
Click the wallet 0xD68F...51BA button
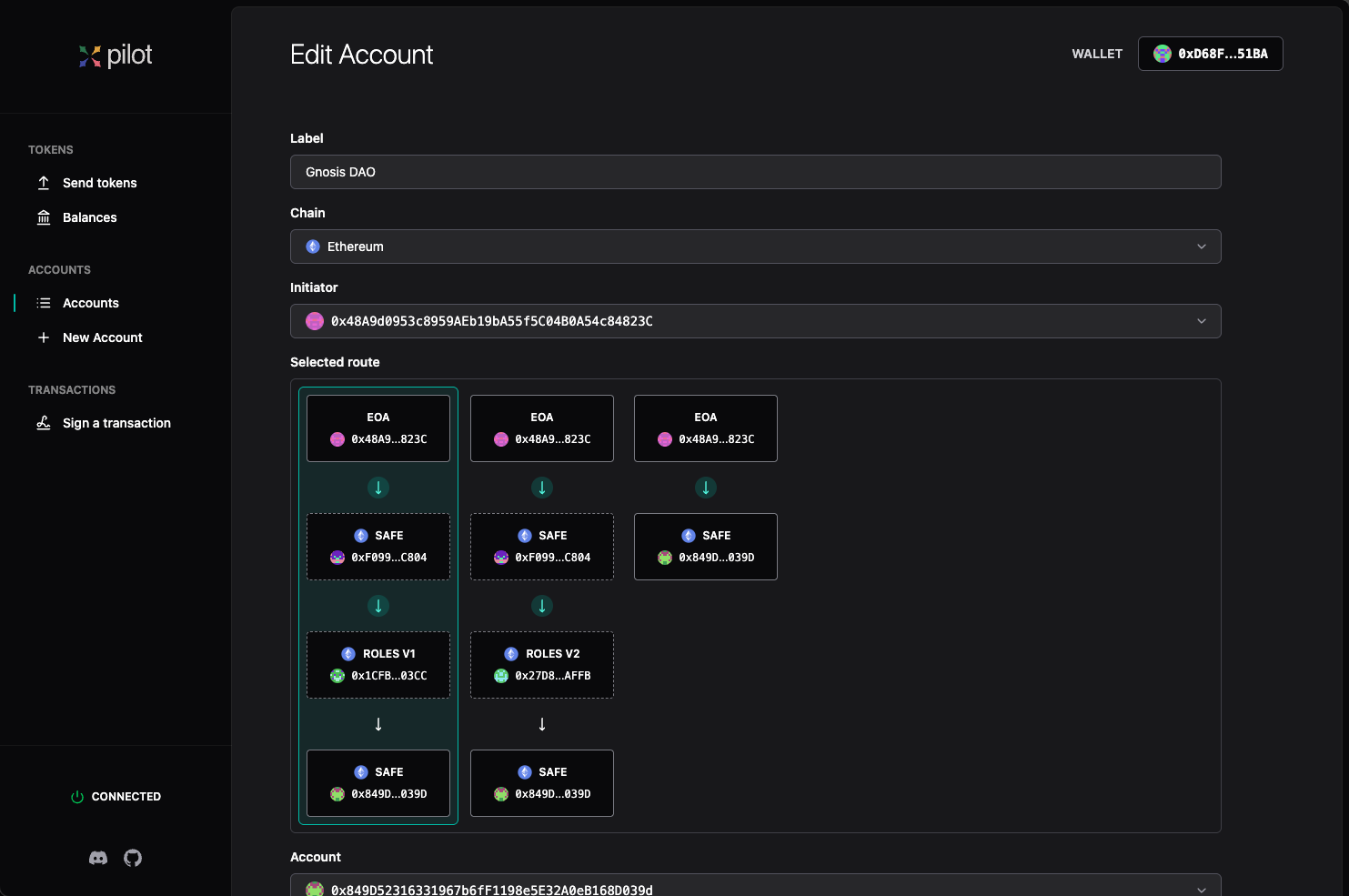click(1210, 54)
